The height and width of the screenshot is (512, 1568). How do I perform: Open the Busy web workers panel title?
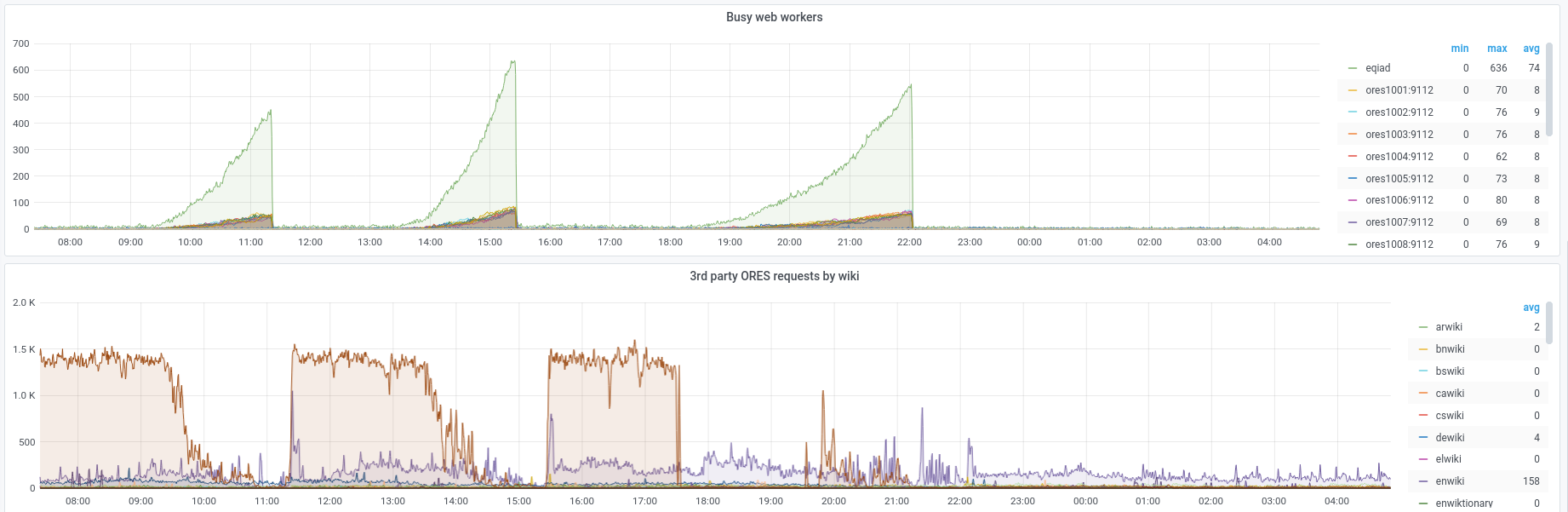[x=774, y=17]
